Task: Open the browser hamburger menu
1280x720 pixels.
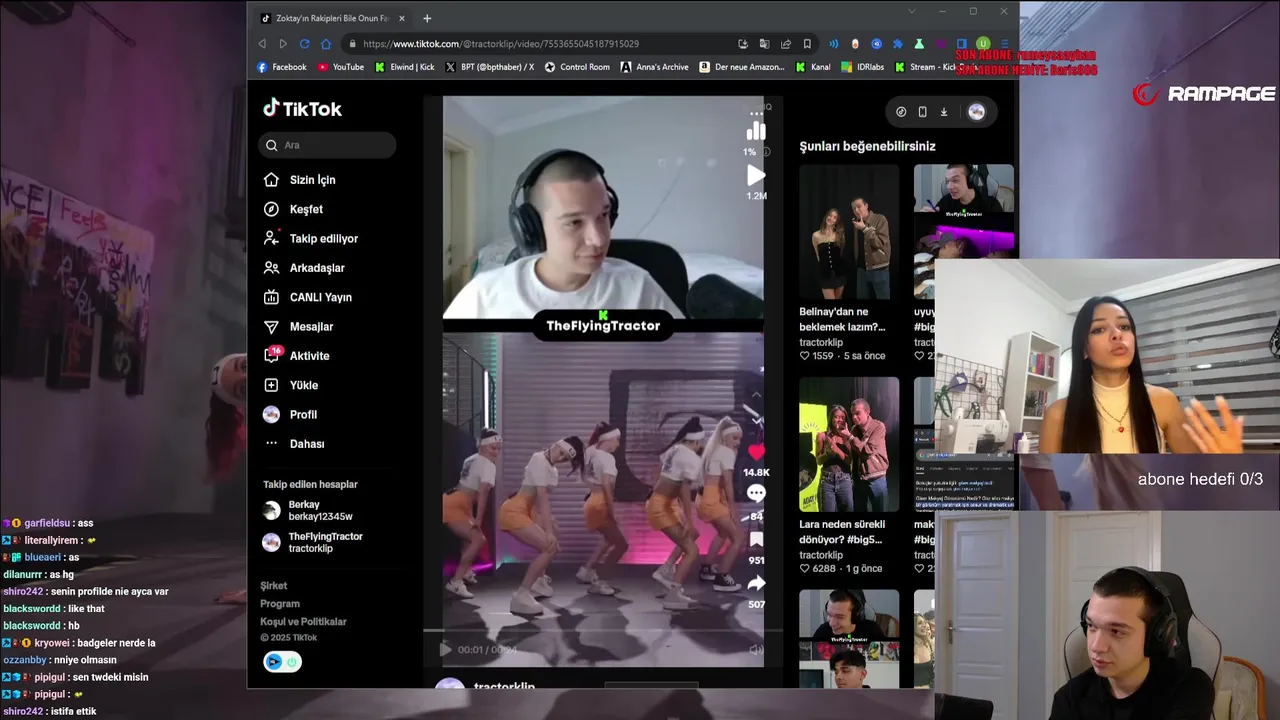Action: point(1004,44)
